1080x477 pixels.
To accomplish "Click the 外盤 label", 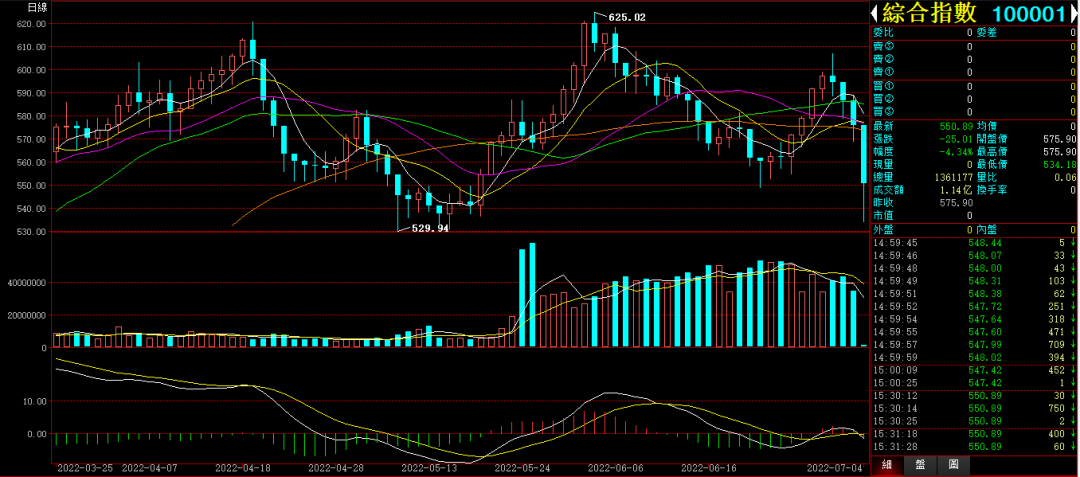I will pos(883,229).
